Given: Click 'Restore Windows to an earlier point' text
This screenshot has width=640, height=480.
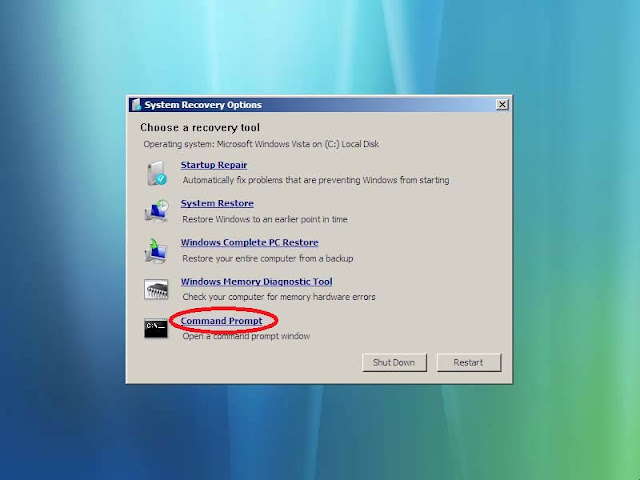Looking at the screenshot, I should (265, 219).
